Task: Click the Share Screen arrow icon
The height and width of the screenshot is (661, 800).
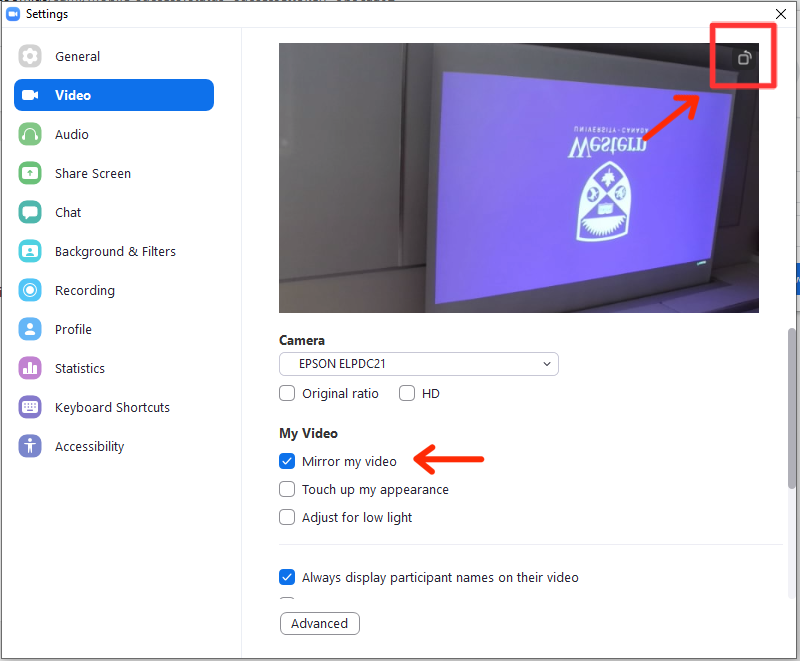Action: tap(30, 173)
